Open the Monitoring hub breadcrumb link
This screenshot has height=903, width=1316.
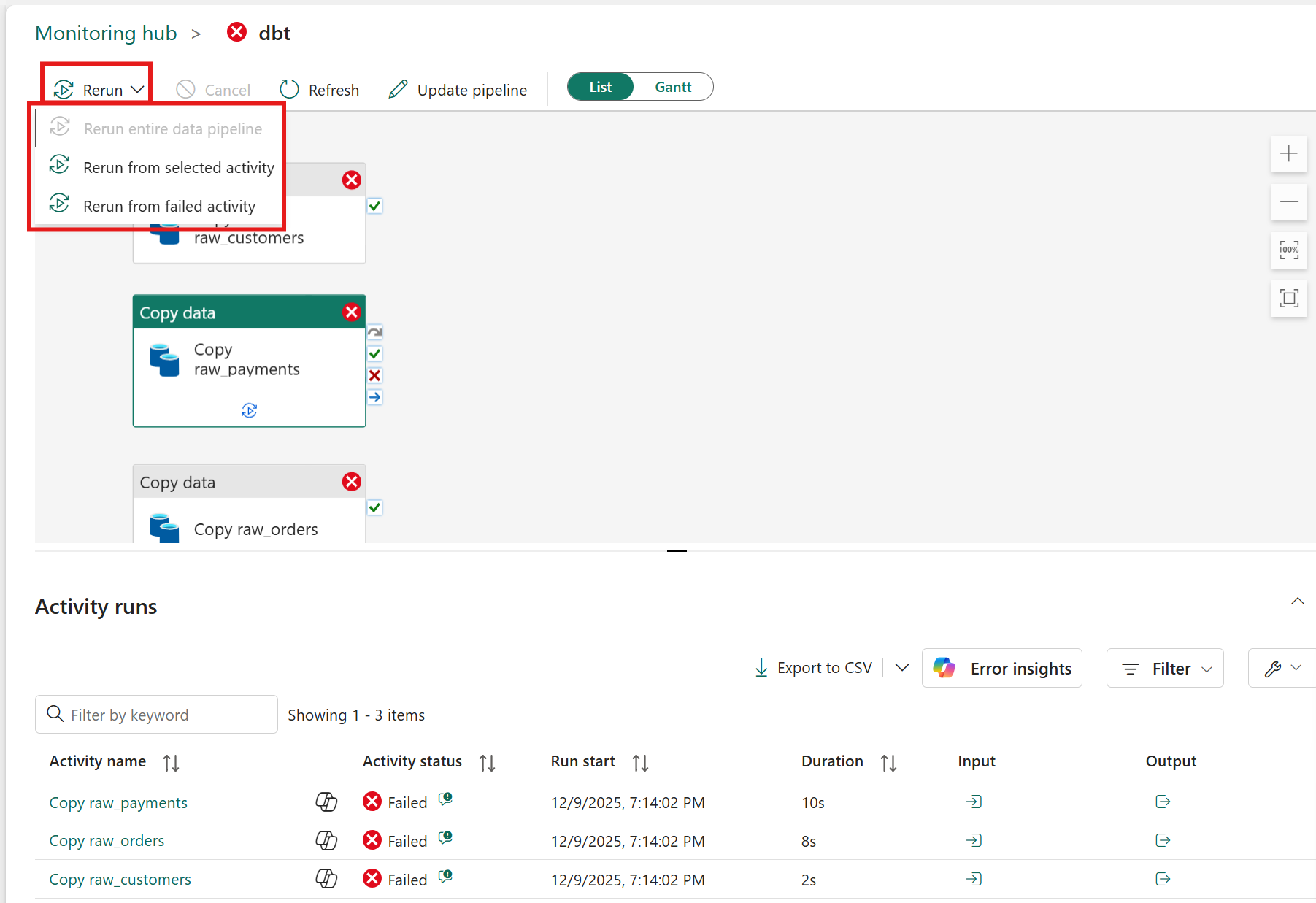pyautogui.click(x=106, y=33)
